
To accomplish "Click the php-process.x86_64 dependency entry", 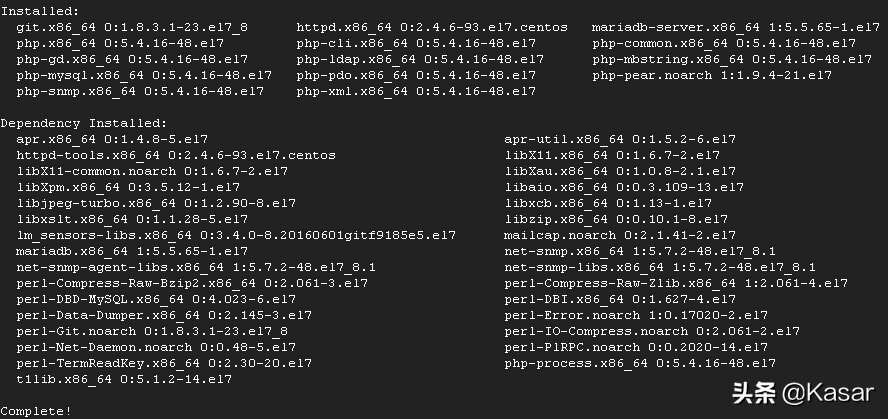I will pos(640,363).
